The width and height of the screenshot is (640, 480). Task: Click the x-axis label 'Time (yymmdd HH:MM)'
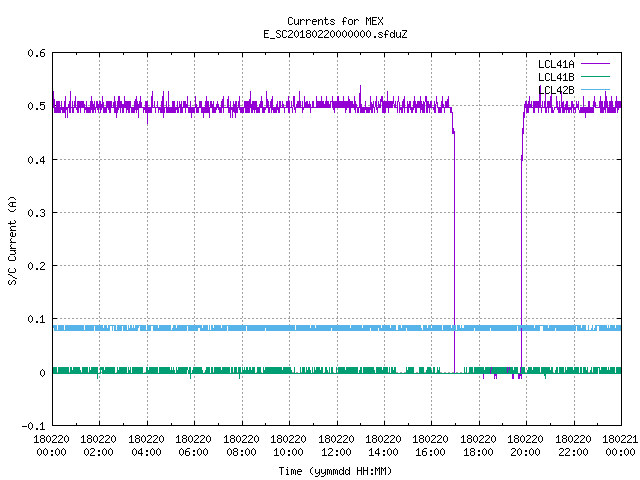click(x=335, y=471)
